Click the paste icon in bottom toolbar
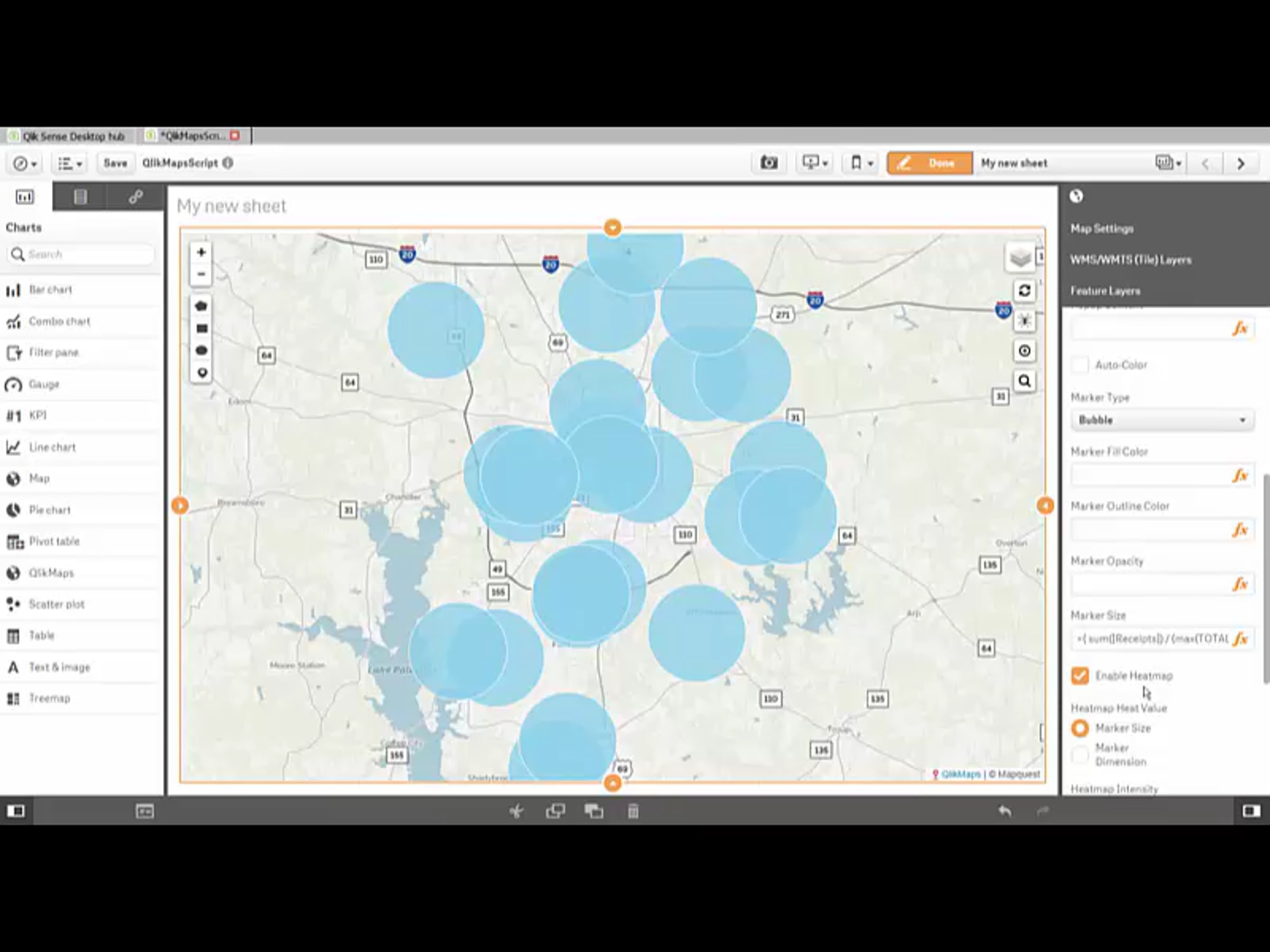 [x=594, y=811]
